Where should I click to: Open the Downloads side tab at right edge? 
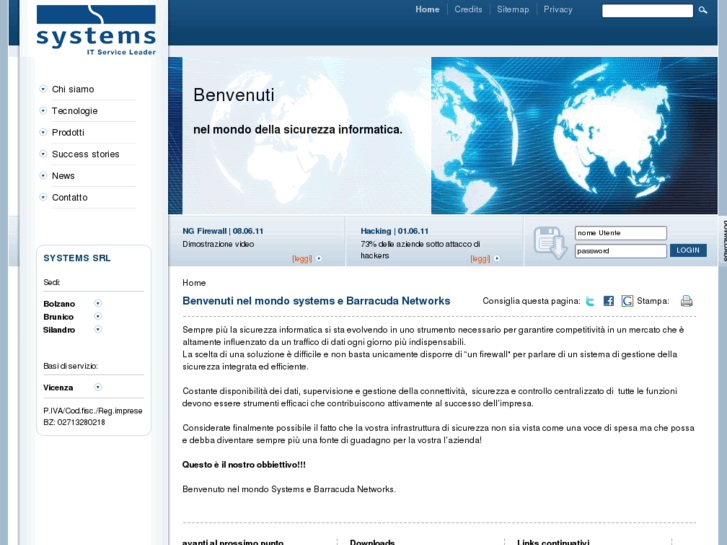click(723, 241)
